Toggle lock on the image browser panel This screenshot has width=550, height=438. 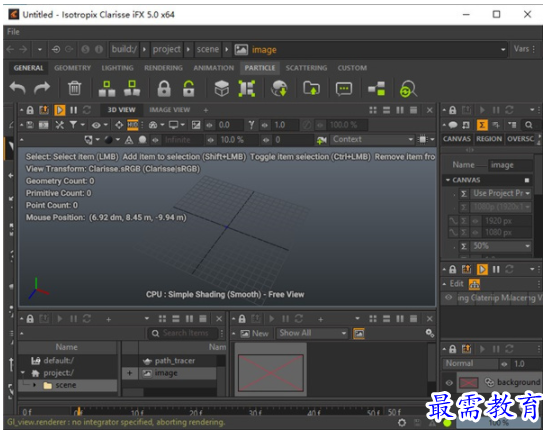(x=242, y=319)
